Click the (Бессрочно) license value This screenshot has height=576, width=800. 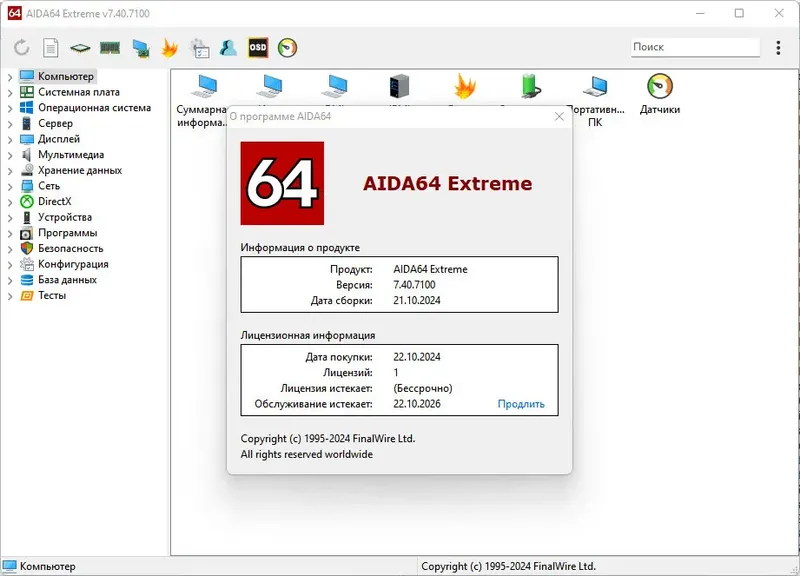423,388
